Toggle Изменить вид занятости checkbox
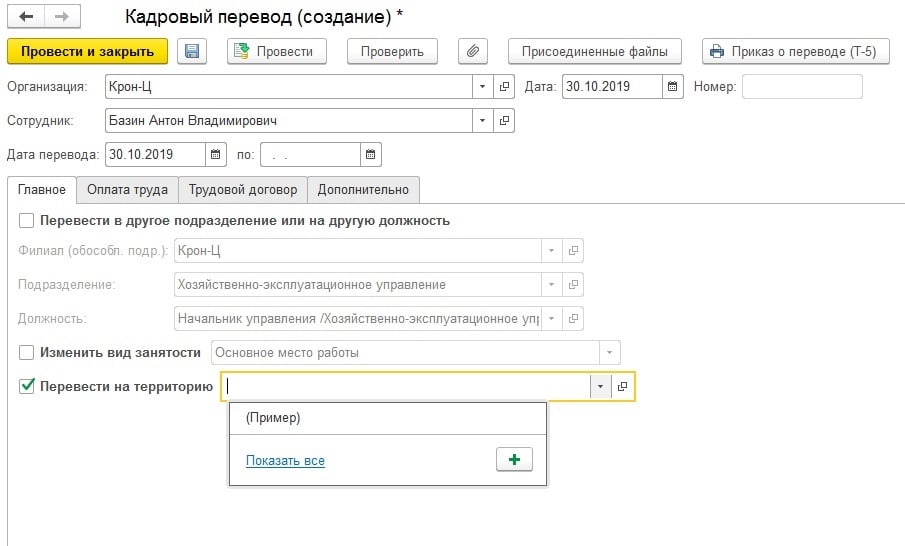The height and width of the screenshot is (546, 905). click(x=27, y=353)
